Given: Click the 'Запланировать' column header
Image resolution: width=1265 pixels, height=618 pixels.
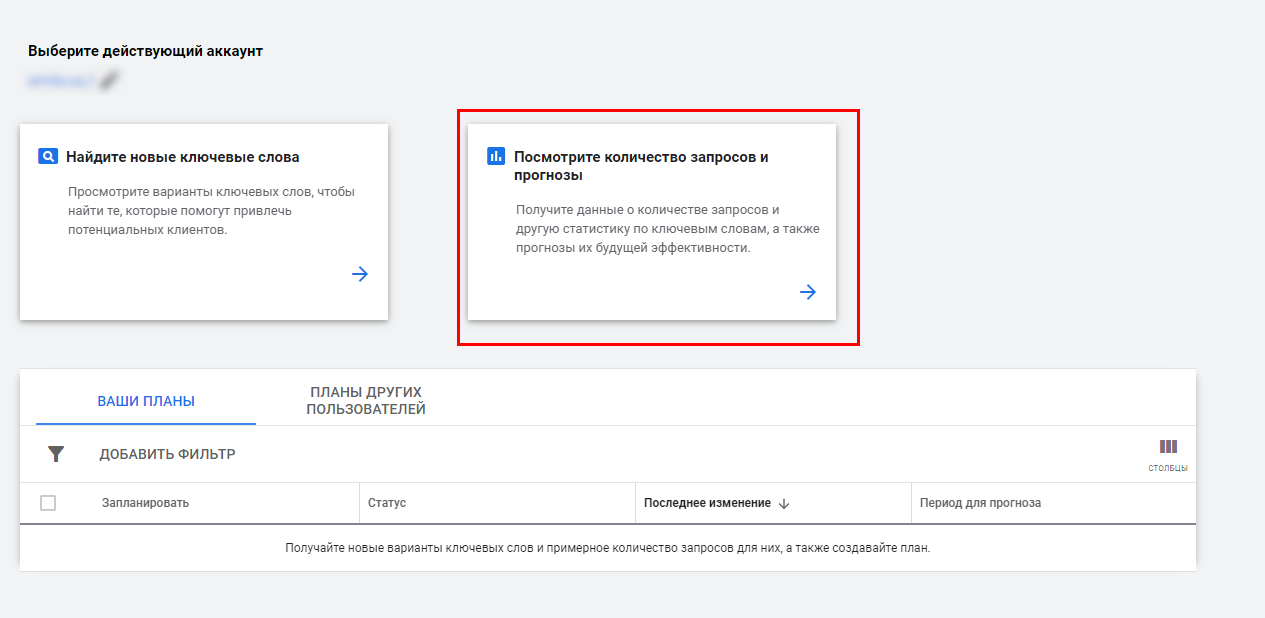Looking at the screenshot, I should point(145,503).
